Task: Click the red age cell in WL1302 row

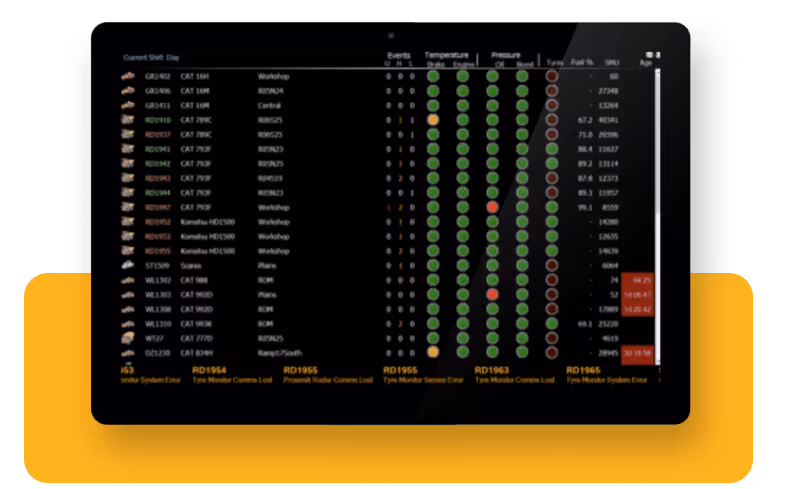Action: pos(637,280)
